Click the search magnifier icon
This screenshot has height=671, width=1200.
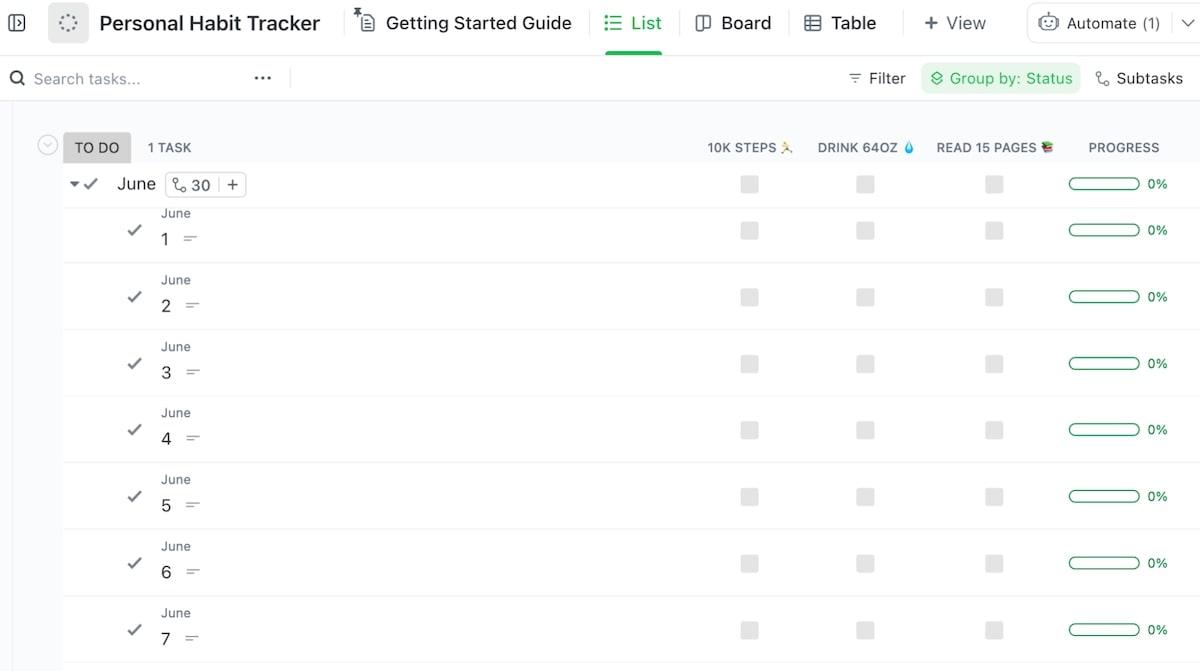[x=17, y=78]
